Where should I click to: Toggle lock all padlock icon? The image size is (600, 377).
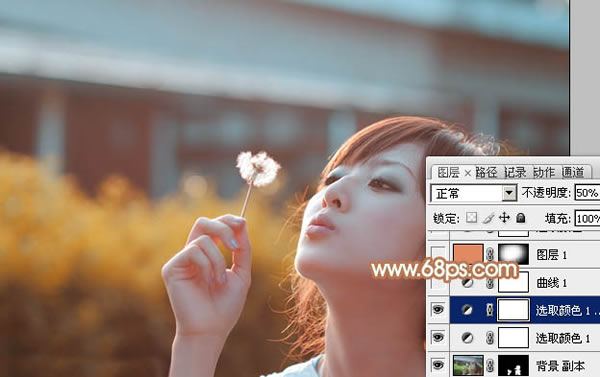click(520, 218)
